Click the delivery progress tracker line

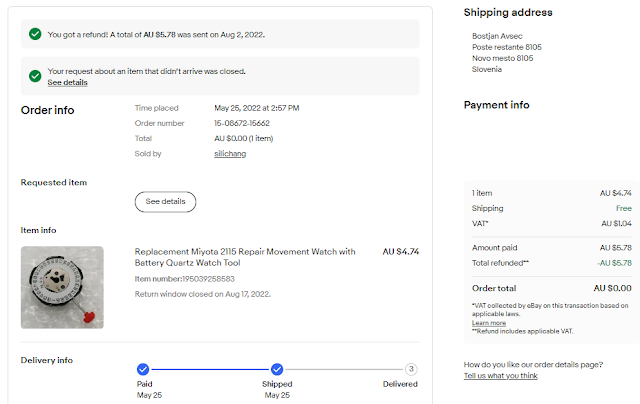click(210, 369)
